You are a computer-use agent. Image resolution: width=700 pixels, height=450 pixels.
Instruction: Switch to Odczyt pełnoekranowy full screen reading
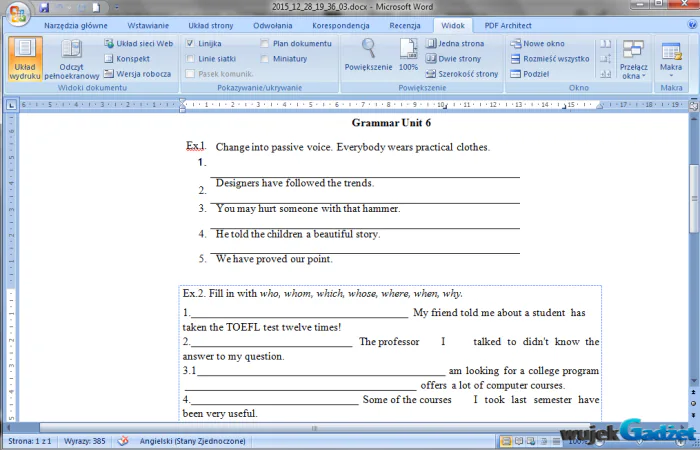click(x=71, y=59)
